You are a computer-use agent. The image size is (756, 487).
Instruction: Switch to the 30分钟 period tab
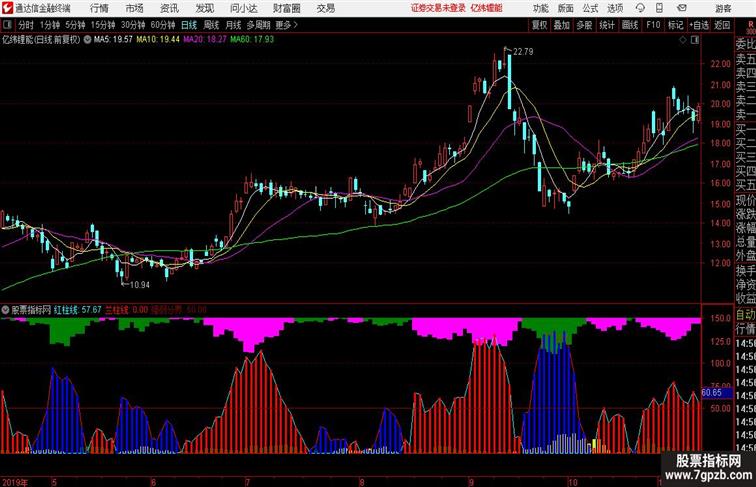point(133,25)
